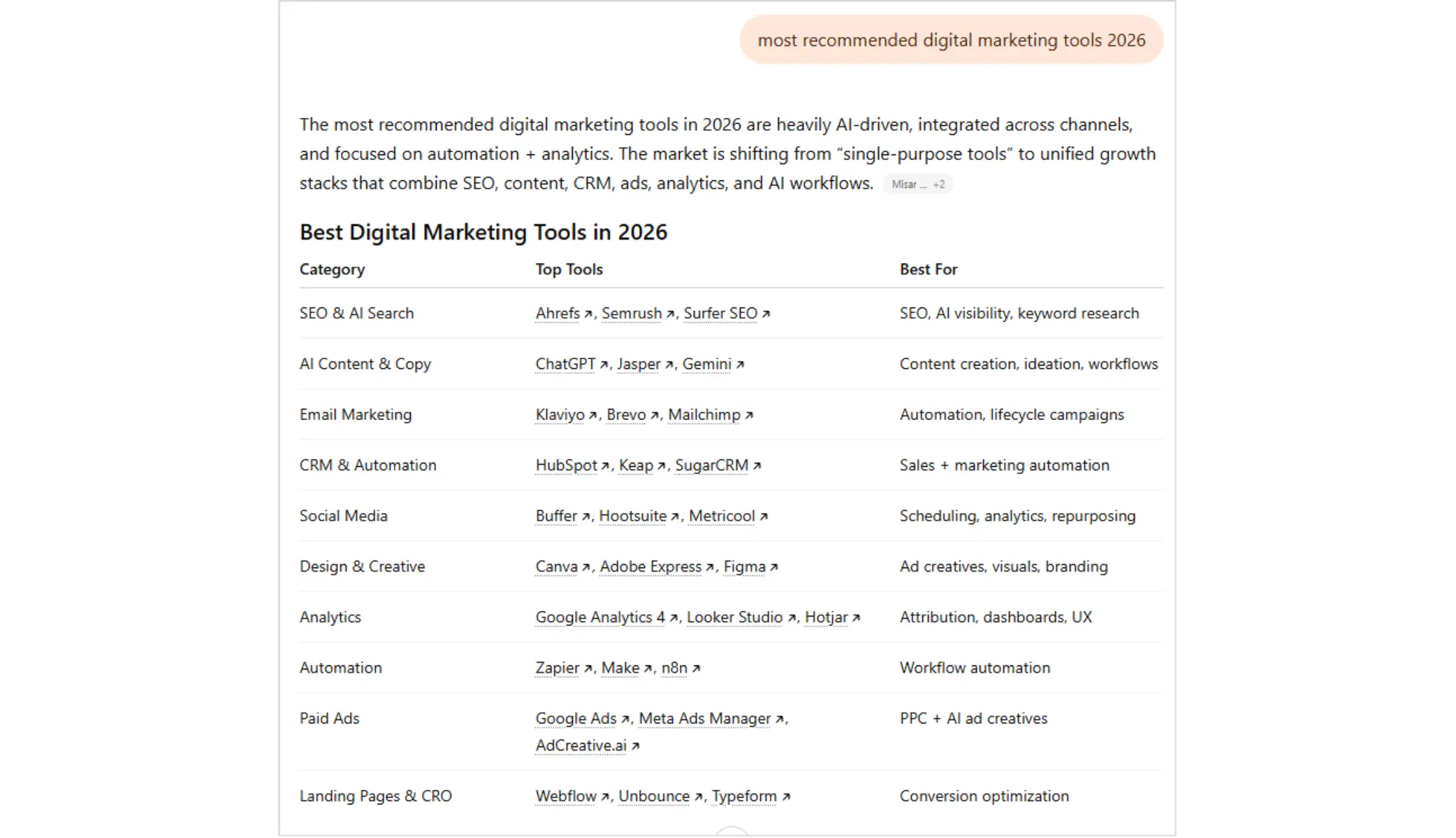Follow the Keap link

(x=642, y=465)
